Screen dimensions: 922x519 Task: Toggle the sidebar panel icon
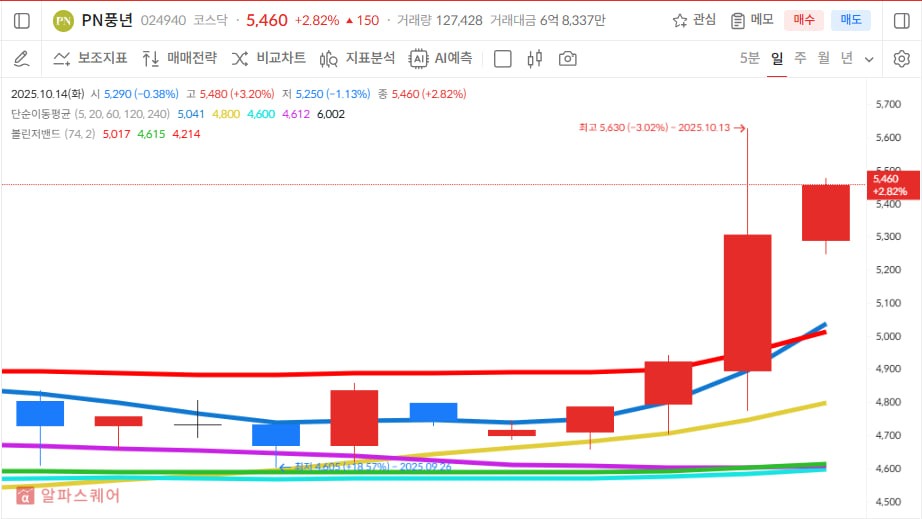(x=22, y=20)
